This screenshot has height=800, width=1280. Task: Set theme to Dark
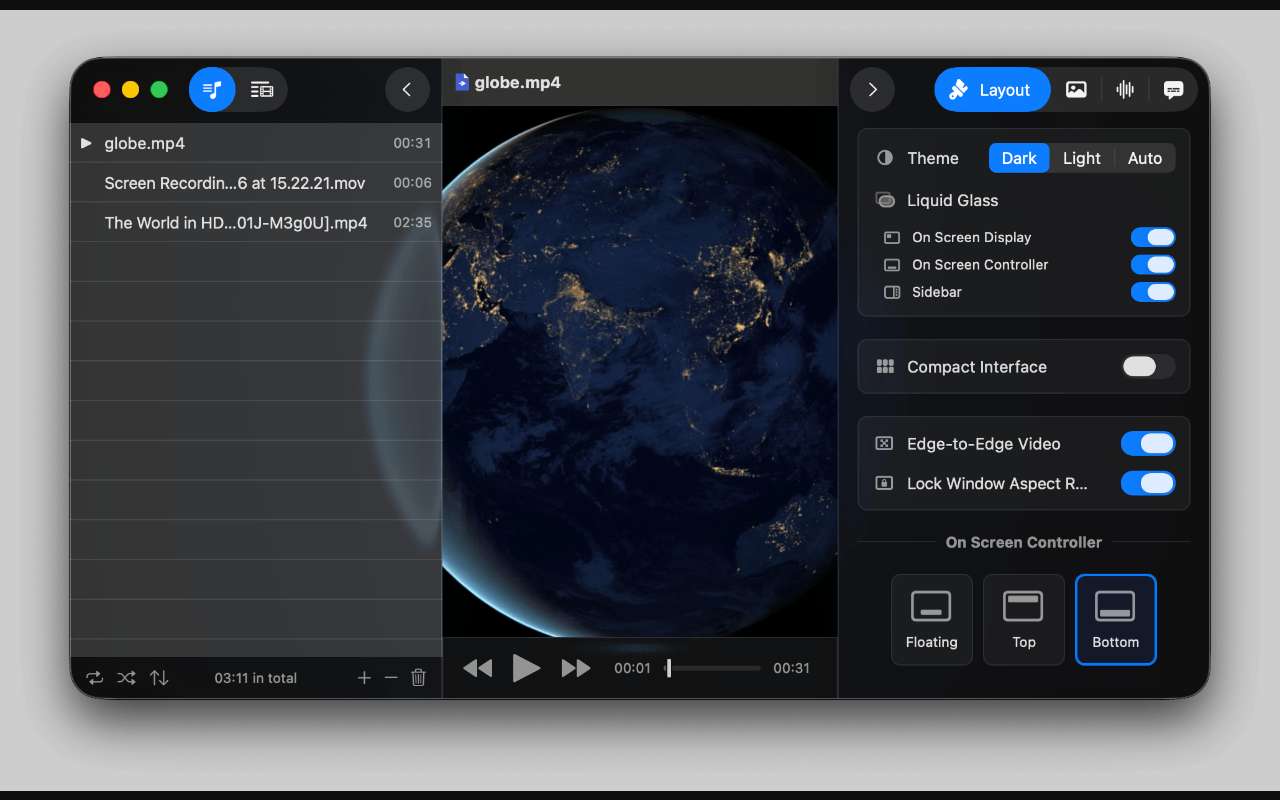pos(1019,158)
